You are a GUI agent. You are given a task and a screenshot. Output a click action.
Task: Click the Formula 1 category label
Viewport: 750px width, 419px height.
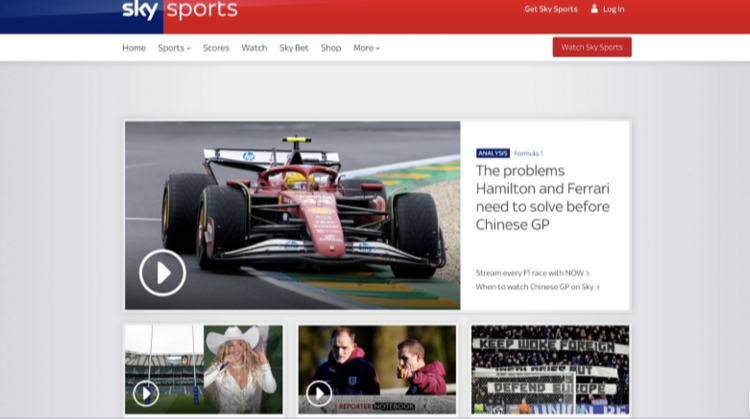pos(528,154)
